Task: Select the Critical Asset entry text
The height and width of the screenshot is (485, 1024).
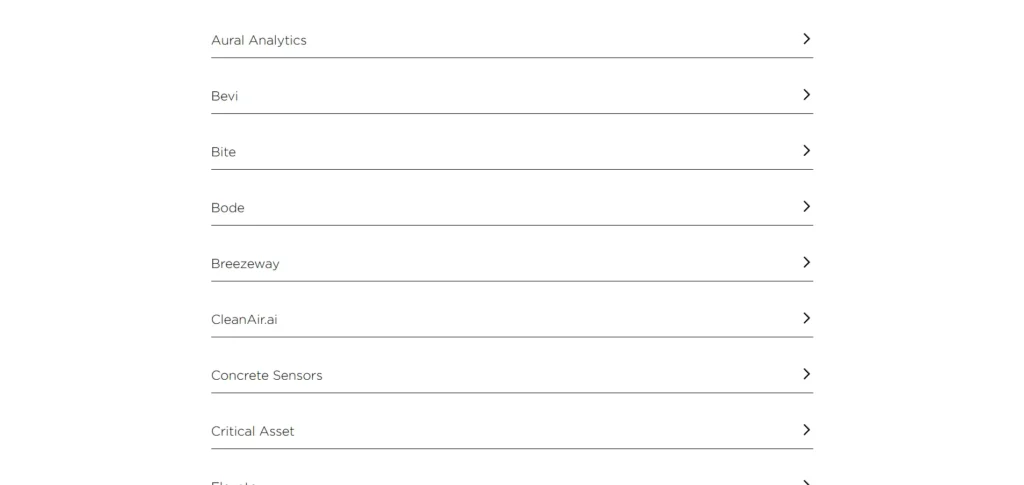Action: (253, 431)
